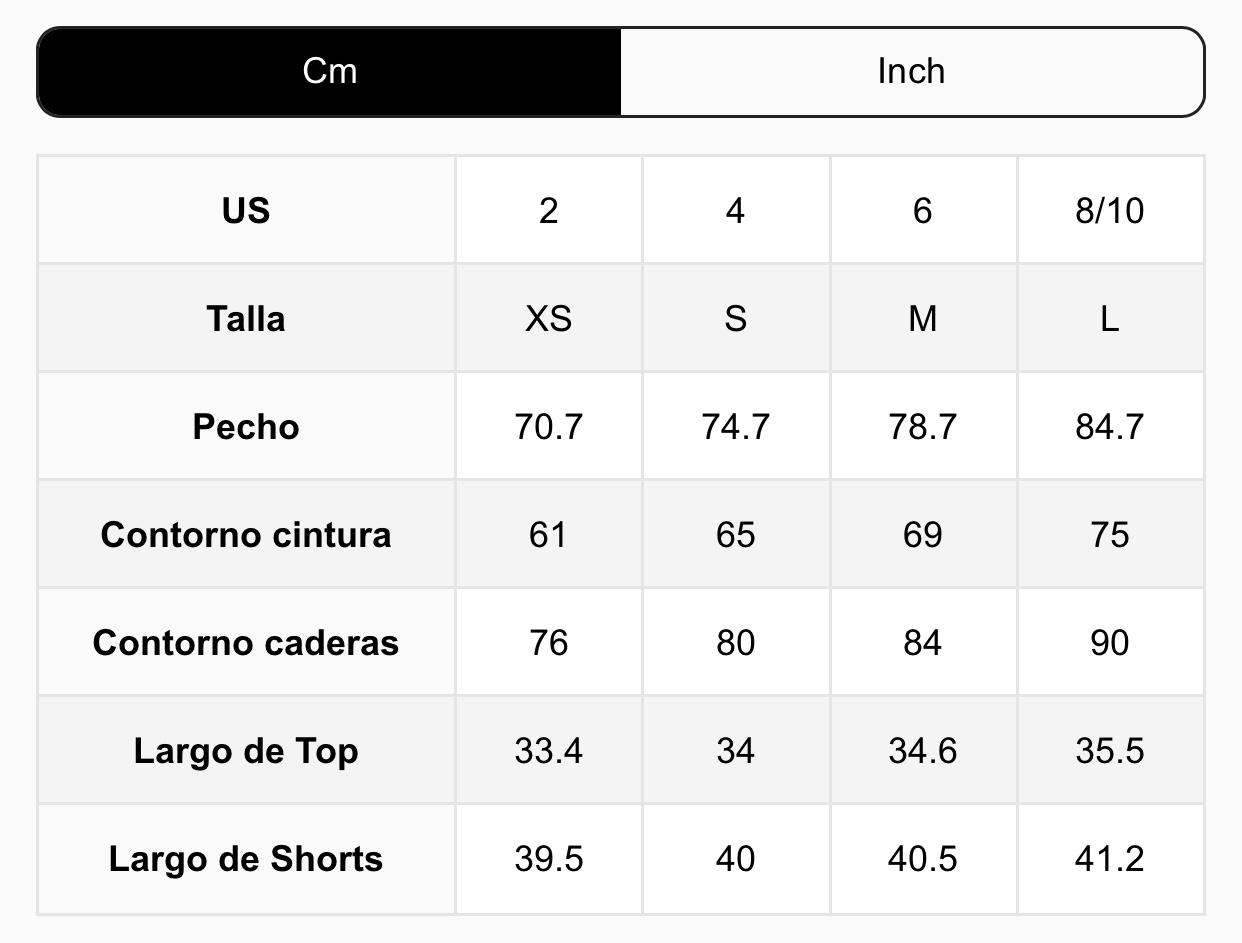The image size is (1242, 943).
Task: Click the S size cell
Action: pyautogui.click(x=735, y=319)
